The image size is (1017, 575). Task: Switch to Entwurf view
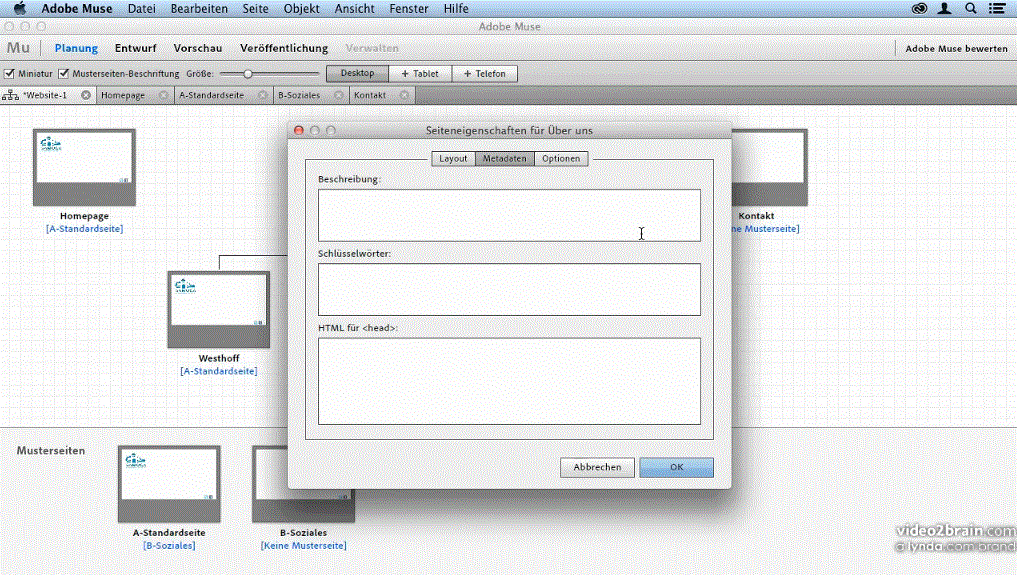[x=136, y=48]
